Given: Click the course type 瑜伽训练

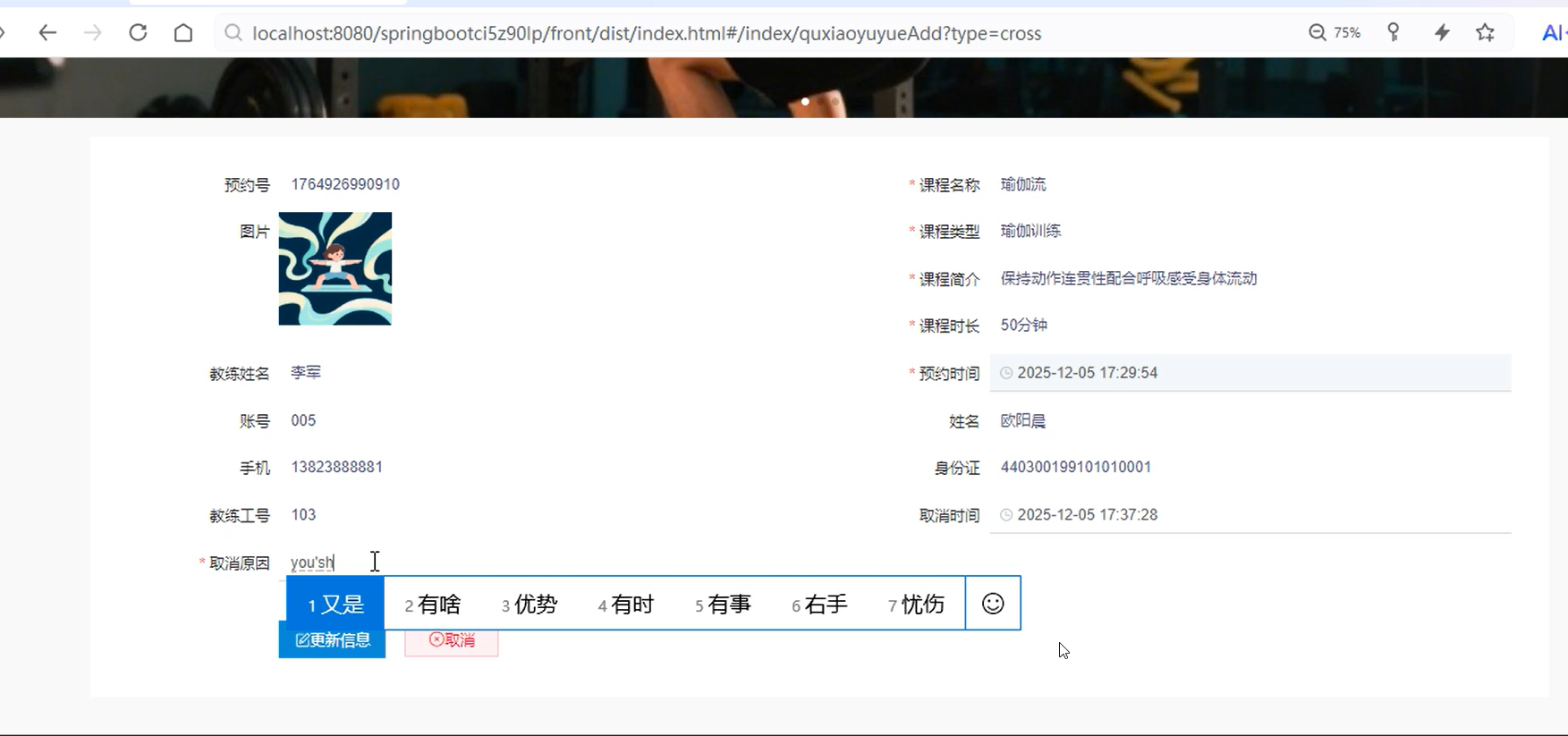Looking at the screenshot, I should [1030, 231].
